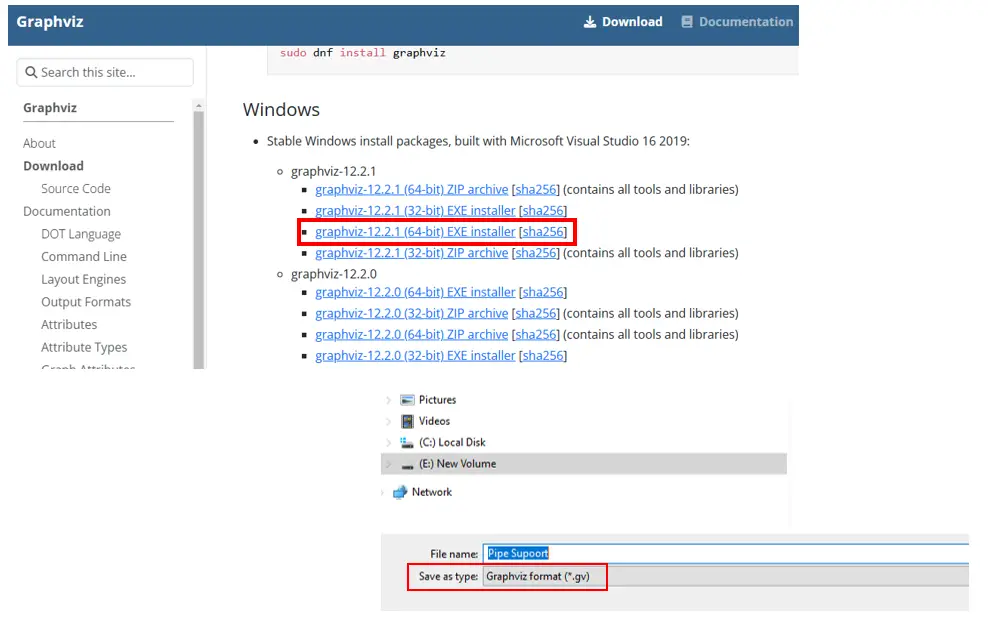Expand the (E:) New Volume node
Image resolution: width=995 pixels, height=620 pixels.
tap(388, 464)
